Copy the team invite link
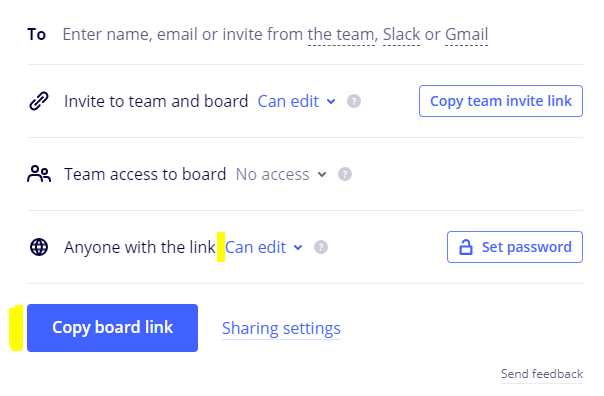This screenshot has height=396, width=604. [501, 101]
